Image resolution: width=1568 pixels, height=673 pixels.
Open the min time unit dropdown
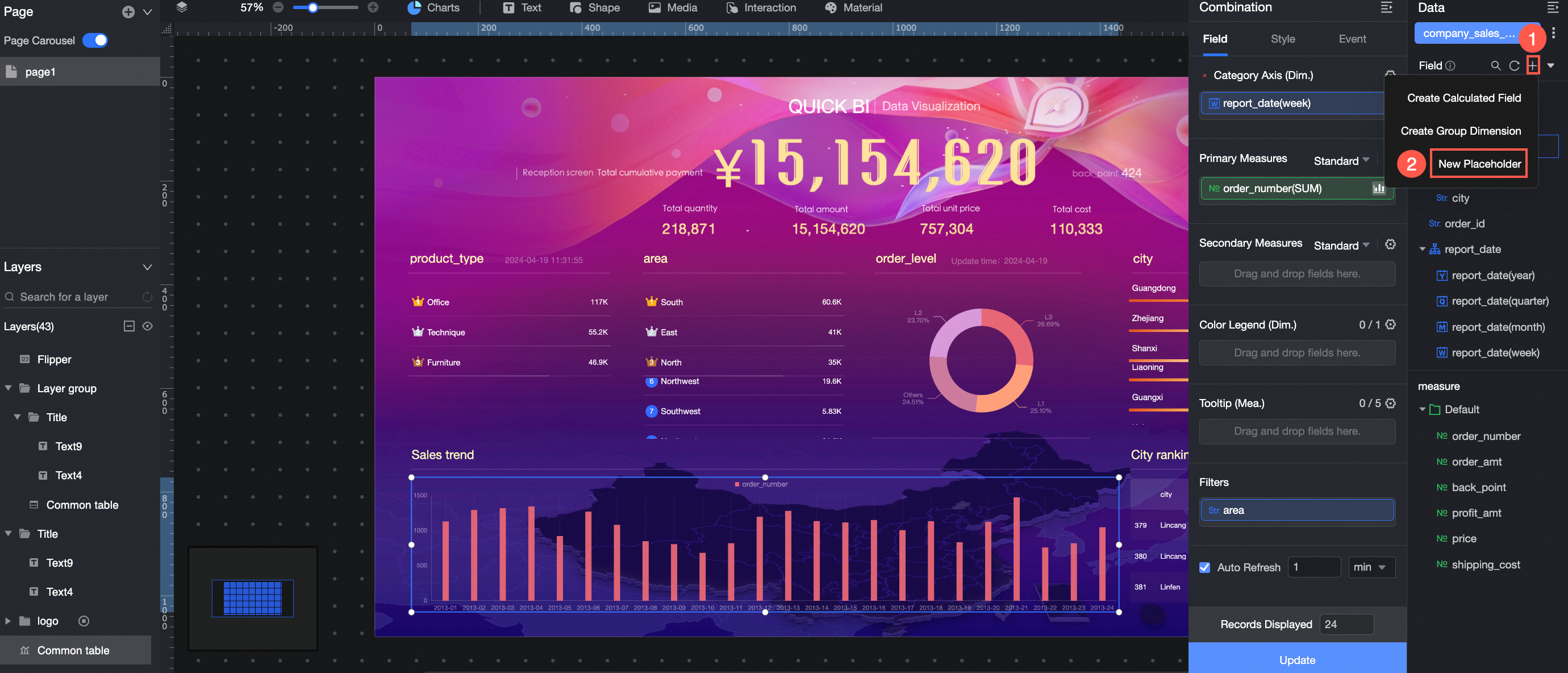[1371, 567]
